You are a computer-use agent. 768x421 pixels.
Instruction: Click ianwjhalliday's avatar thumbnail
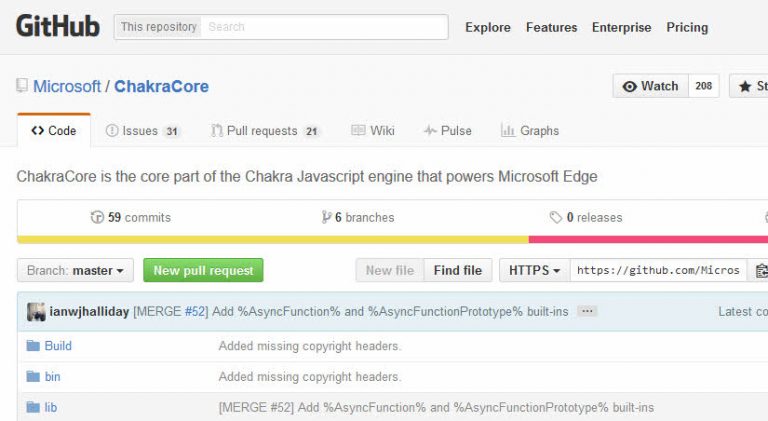point(36,311)
